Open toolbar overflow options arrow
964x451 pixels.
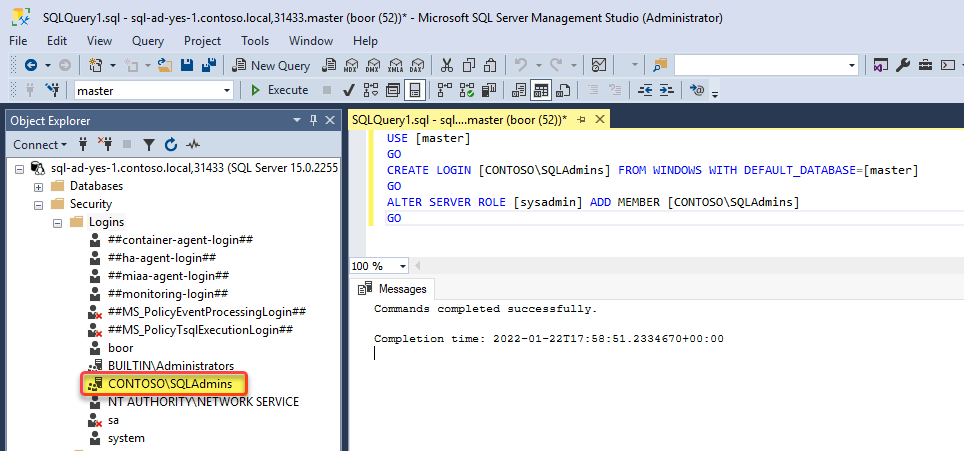[x=715, y=93]
